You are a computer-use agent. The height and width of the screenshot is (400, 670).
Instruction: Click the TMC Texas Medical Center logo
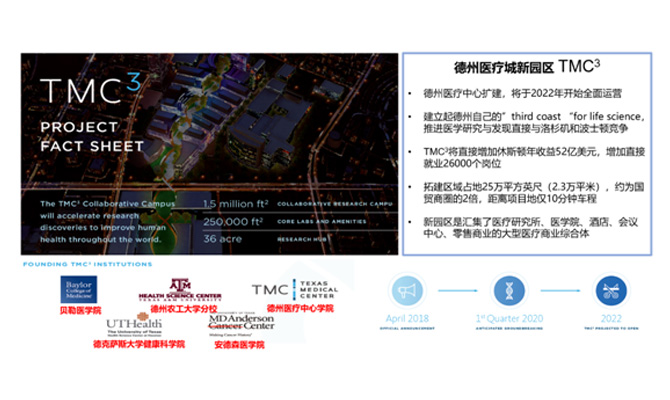click(x=295, y=289)
